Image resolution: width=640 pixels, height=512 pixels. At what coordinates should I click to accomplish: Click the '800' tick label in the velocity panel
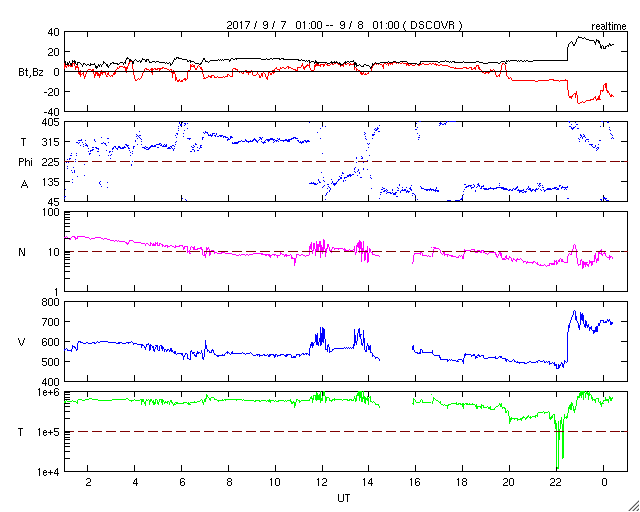pos(51,302)
